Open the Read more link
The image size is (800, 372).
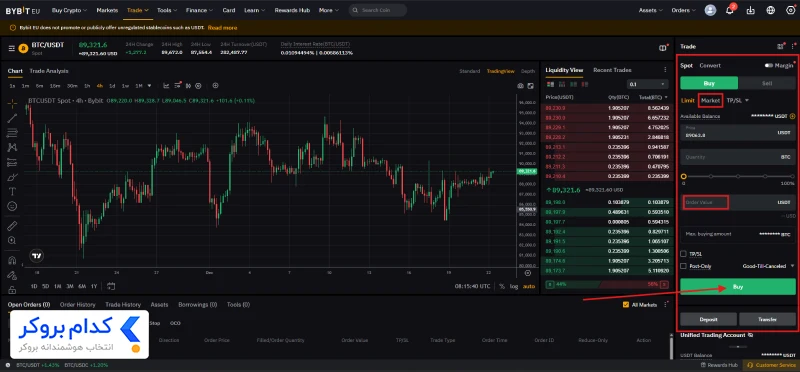point(222,28)
